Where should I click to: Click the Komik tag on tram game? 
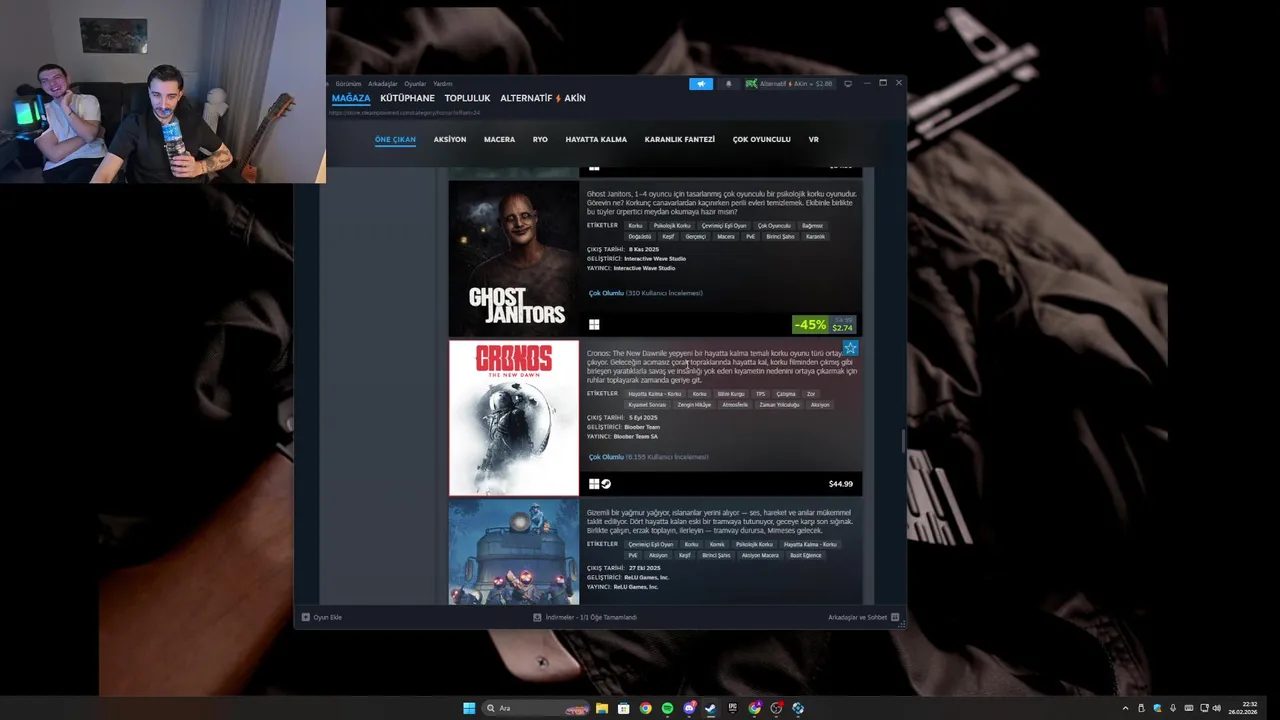[717, 545]
